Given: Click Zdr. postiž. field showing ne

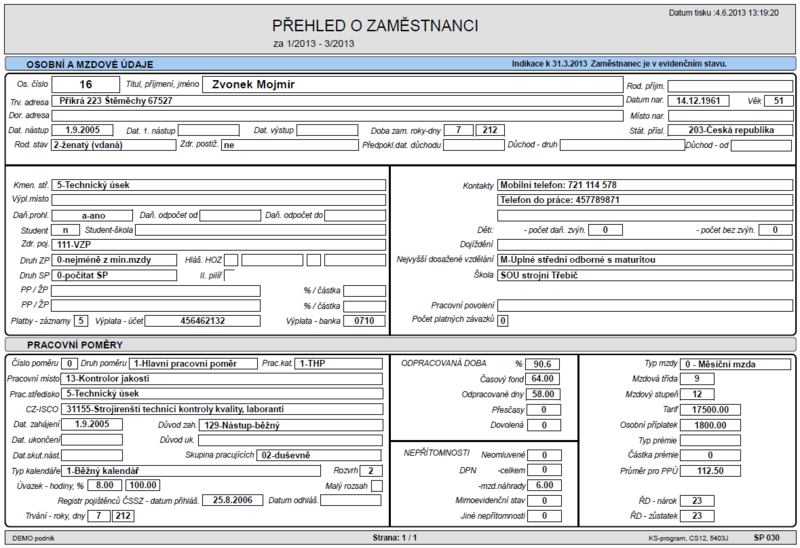Looking at the screenshot, I should coord(290,145).
